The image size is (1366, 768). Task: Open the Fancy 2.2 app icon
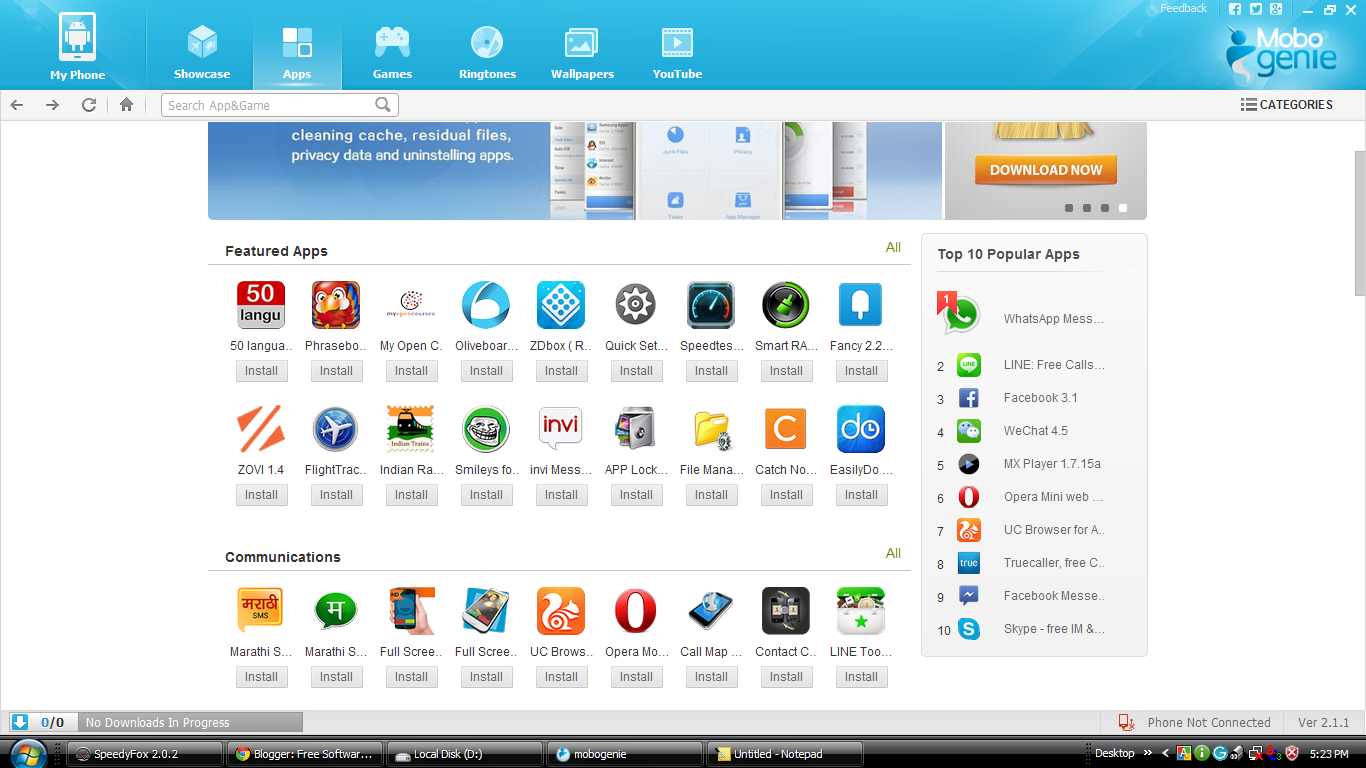point(861,305)
